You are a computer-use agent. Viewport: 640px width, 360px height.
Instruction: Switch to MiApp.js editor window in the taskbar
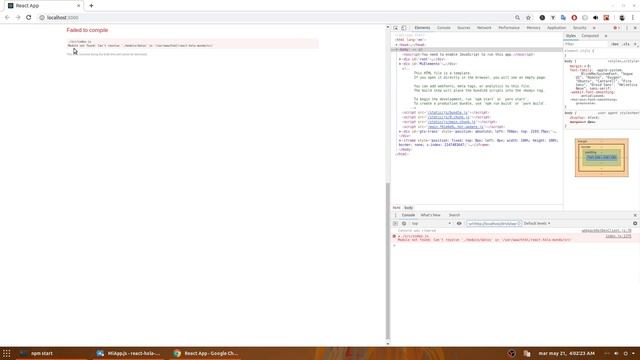pyautogui.click(x=129, y=353)
